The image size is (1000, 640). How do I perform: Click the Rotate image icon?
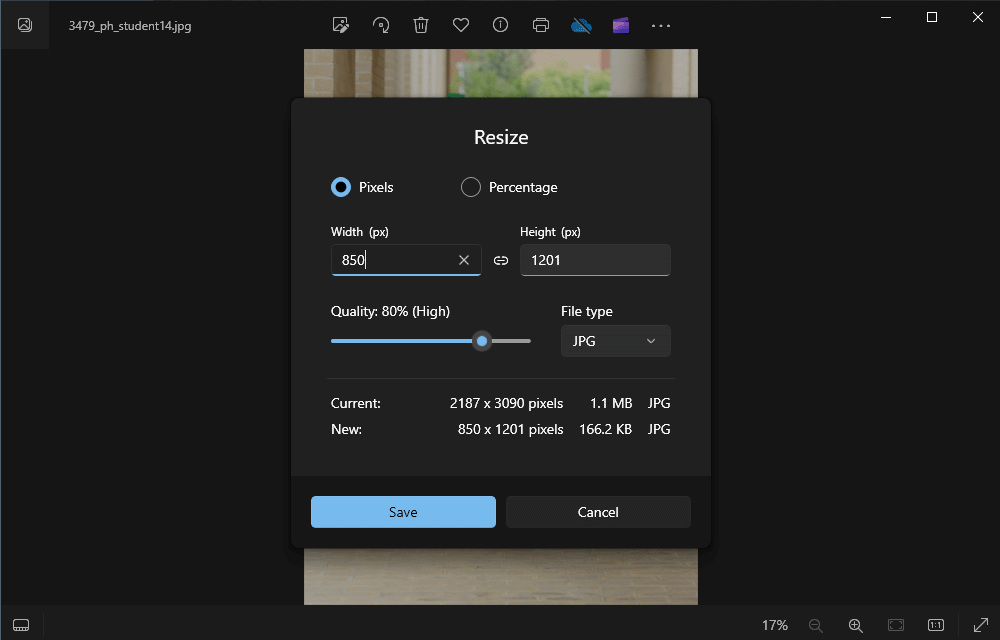pyautogui.click(x=381, y=25)
